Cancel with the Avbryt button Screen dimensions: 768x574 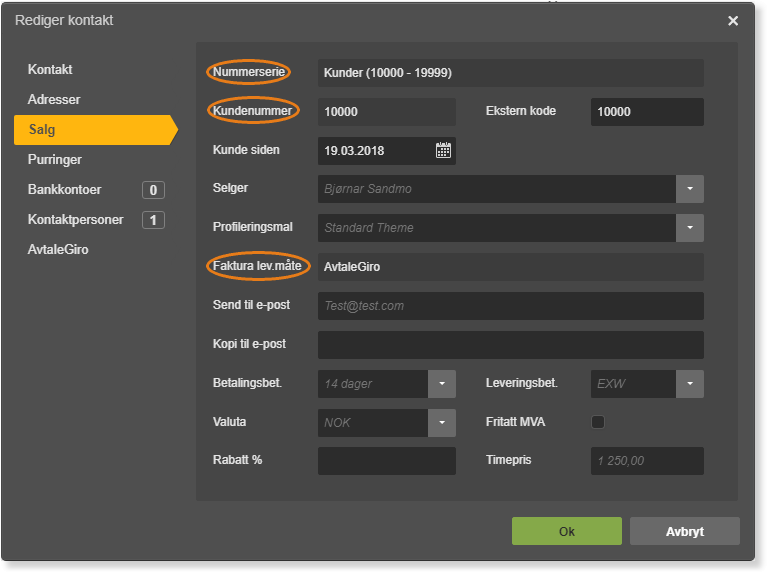685,531
